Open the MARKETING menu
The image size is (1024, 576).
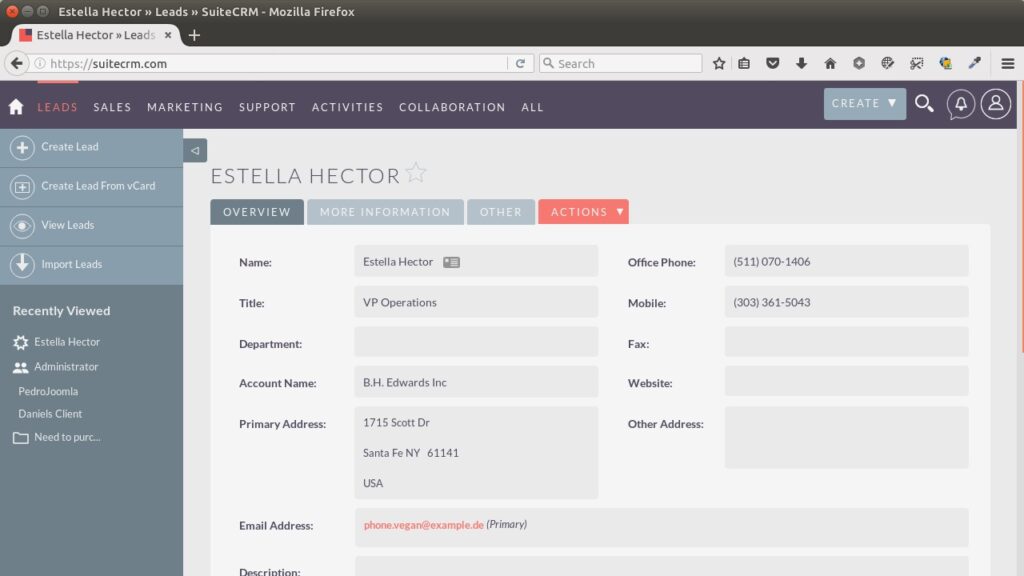coord(185,107)
